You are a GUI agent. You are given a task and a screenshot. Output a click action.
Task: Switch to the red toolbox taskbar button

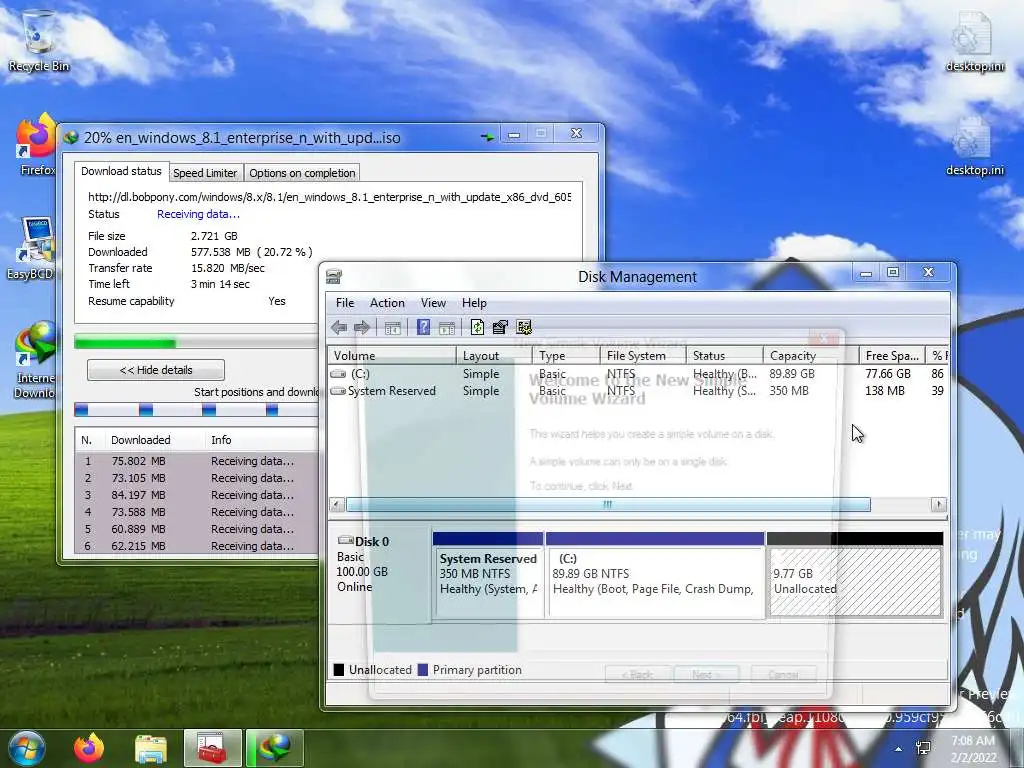pyautogui.click(x=212, y=748)
